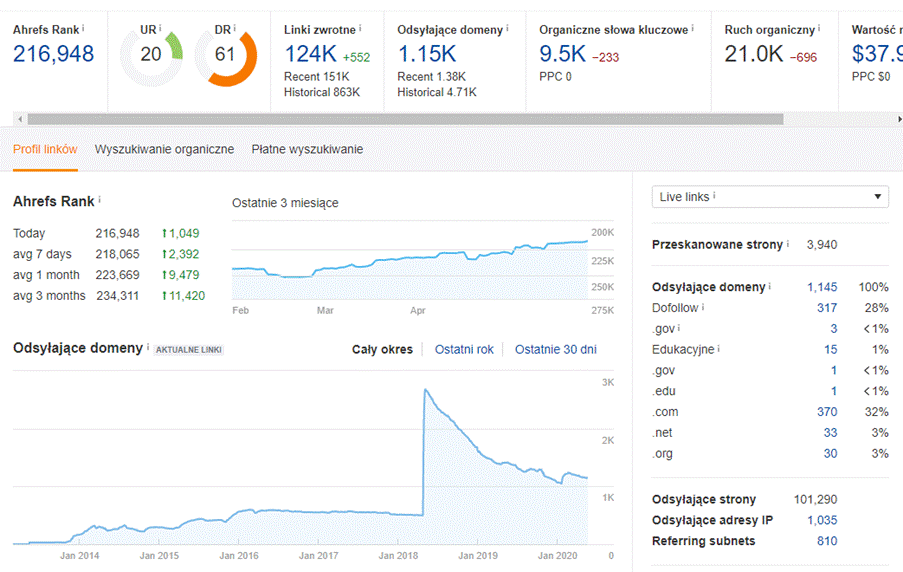Click info icon by Odsyłające domeny chart title
Viewport: 903px width, 572px height.
click(147, 347)
